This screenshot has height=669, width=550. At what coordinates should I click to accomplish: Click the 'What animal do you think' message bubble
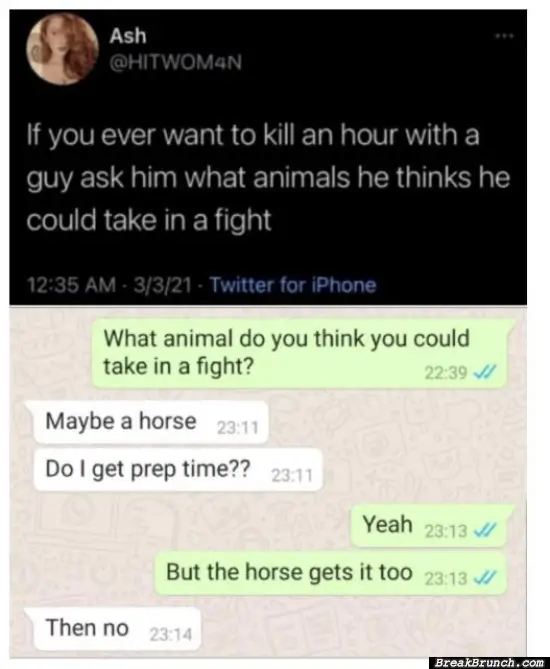click(x=300, y=353)
